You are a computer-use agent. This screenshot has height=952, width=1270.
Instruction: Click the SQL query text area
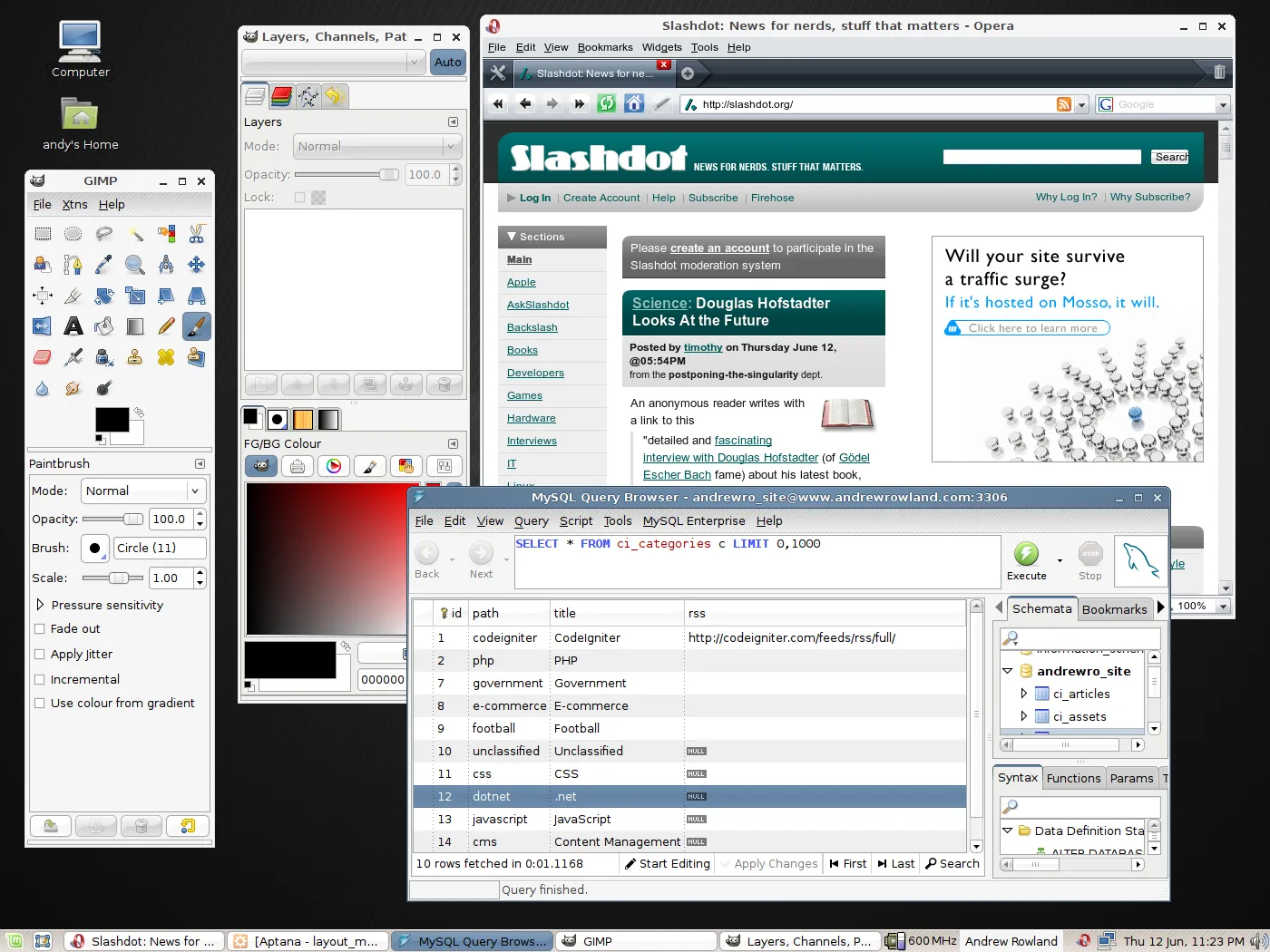(x=757, y=561)
